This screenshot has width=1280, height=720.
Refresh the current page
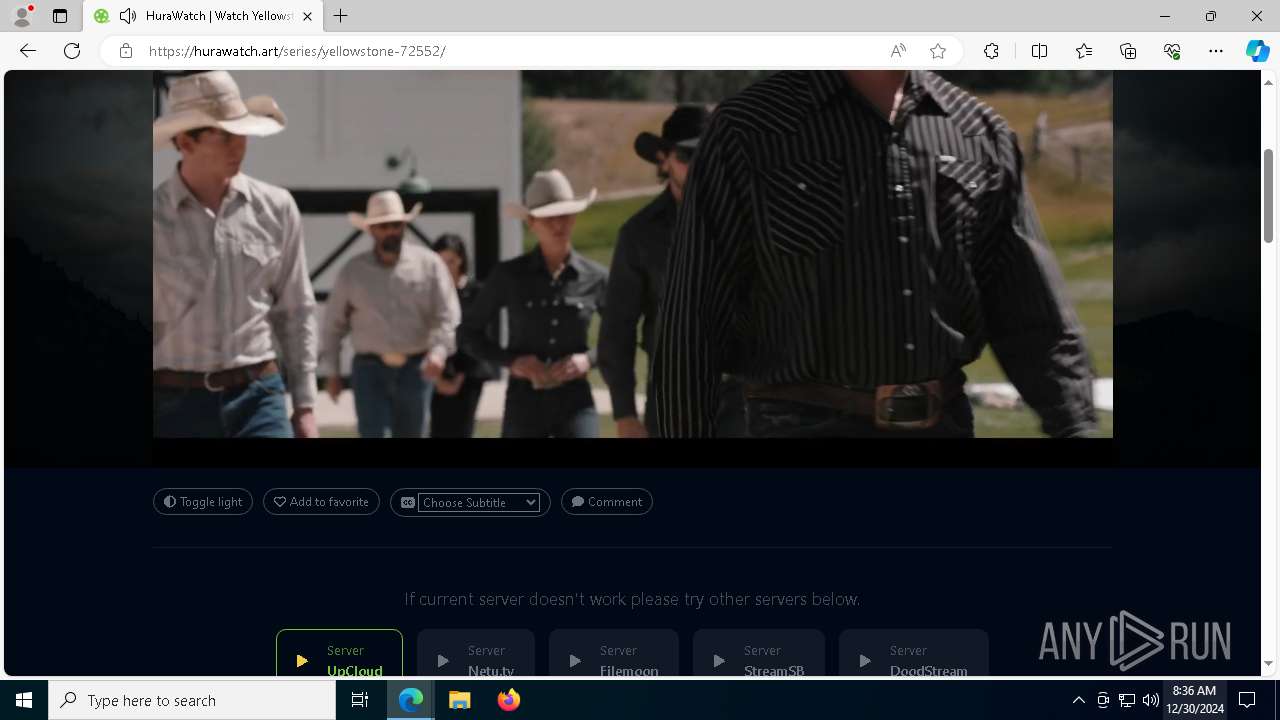72,51
